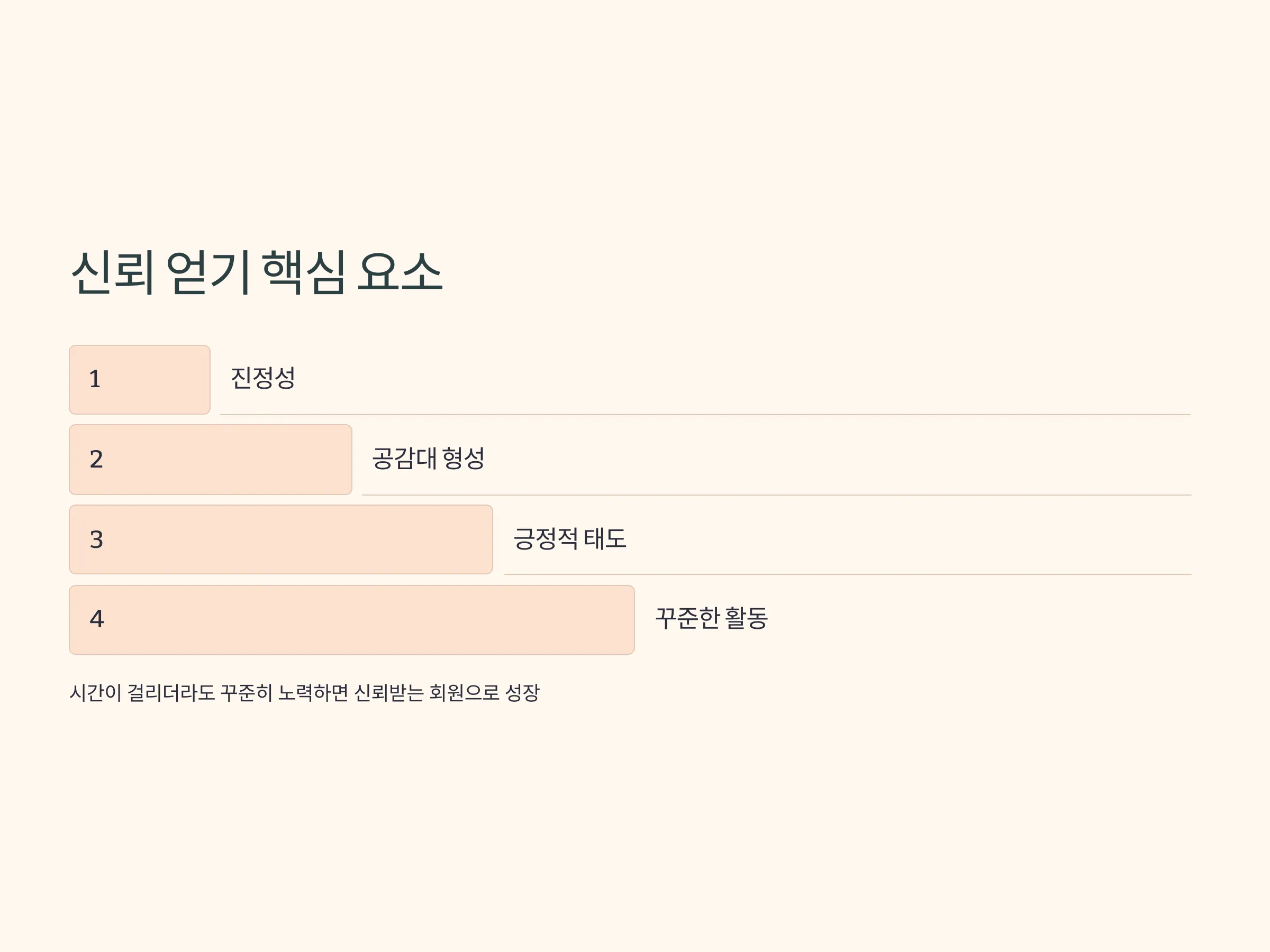This screenshot has width=1270, height=952.
Task: Click the divider line under 진정성
Action: pos(705,414)
